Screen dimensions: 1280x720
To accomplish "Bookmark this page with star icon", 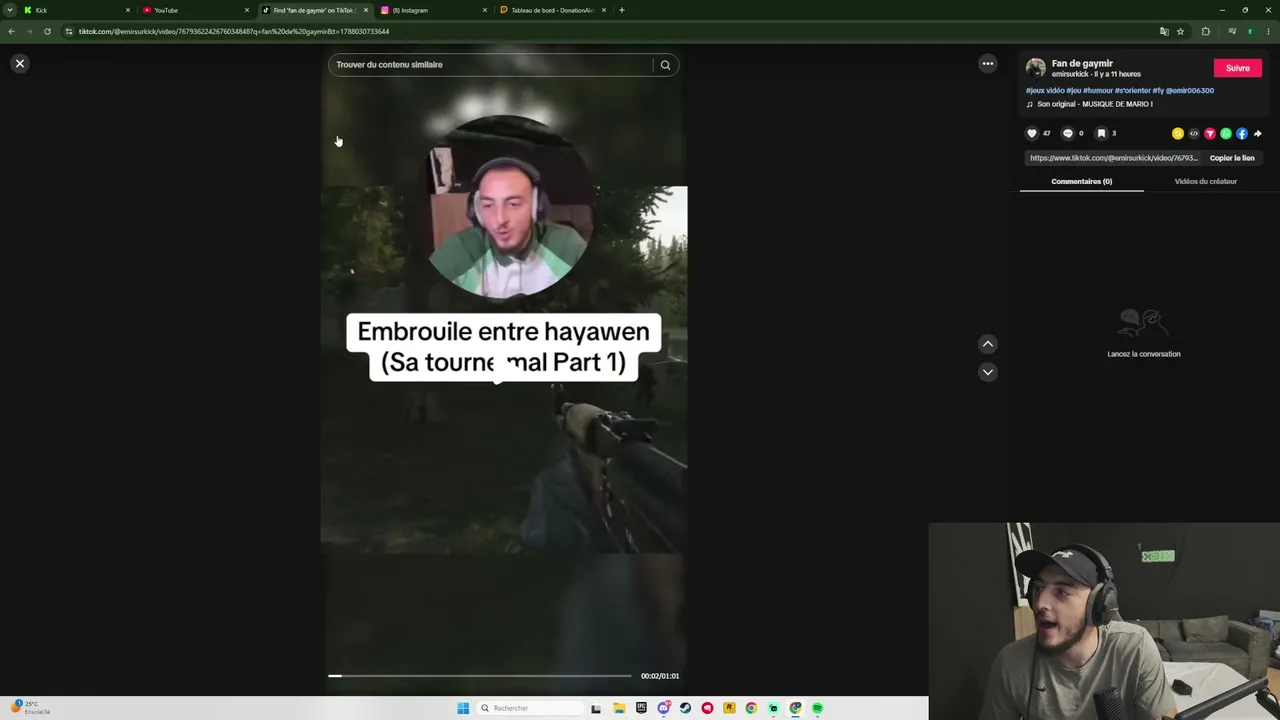I will pyautogui.click(x=1180, y=31).
